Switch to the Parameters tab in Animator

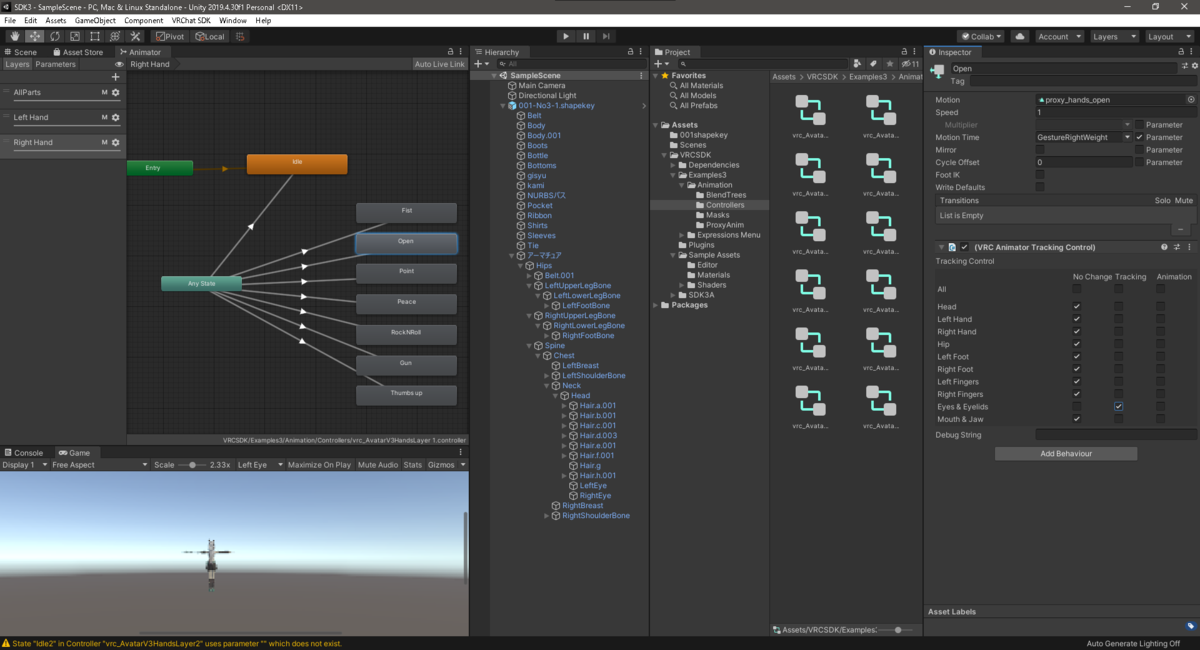56,64
